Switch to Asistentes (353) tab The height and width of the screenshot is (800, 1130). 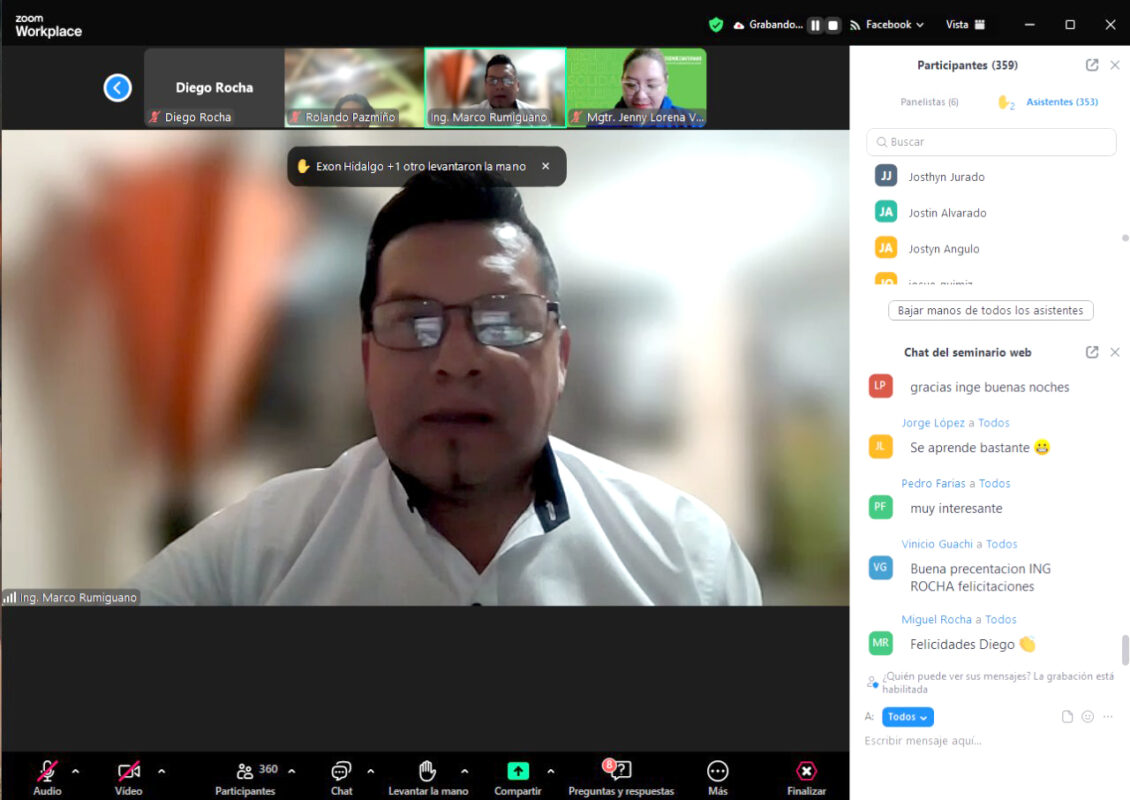[1062, 102]
